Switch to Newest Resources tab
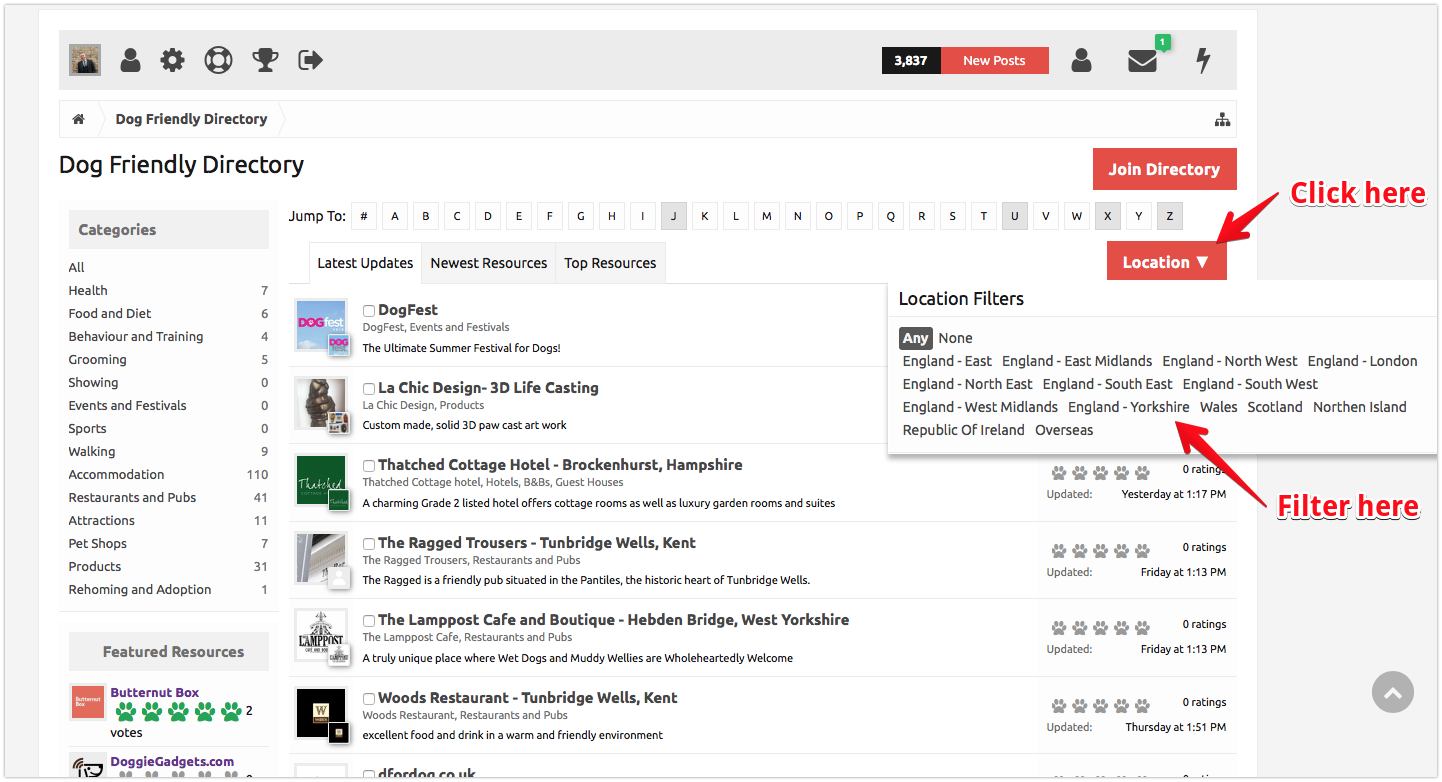This screenshot has width=1442, height=782. click(x=488, y=263)
